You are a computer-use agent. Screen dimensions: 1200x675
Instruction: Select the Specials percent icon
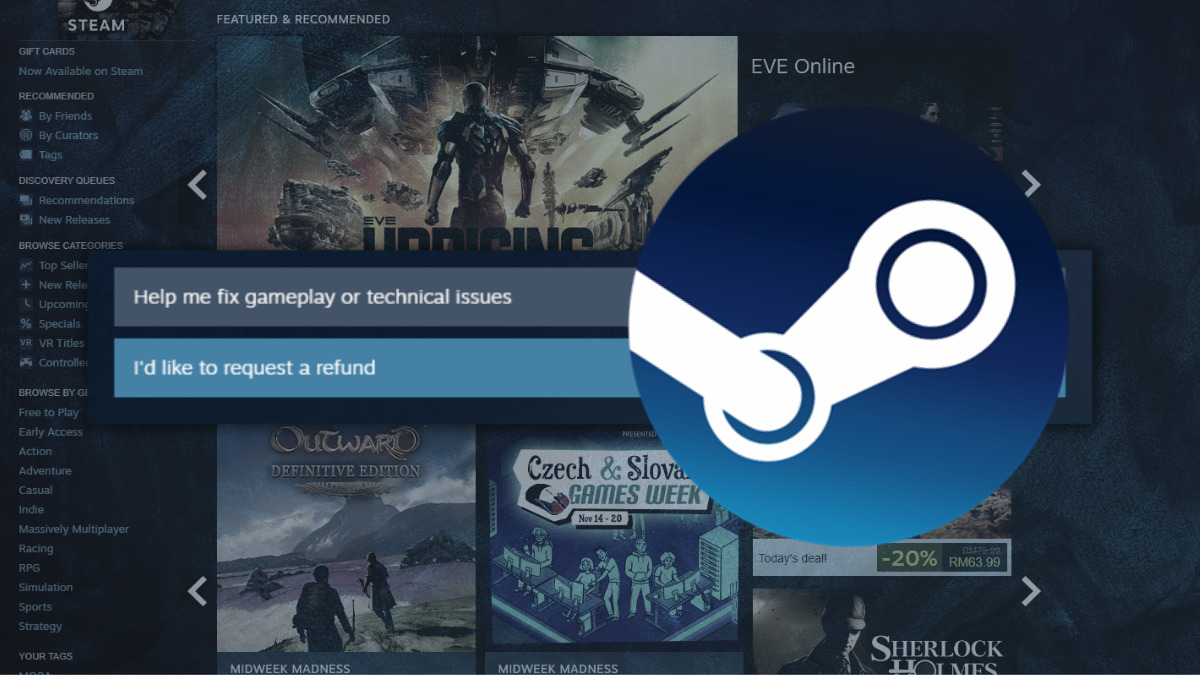click(x=28, y=323)
